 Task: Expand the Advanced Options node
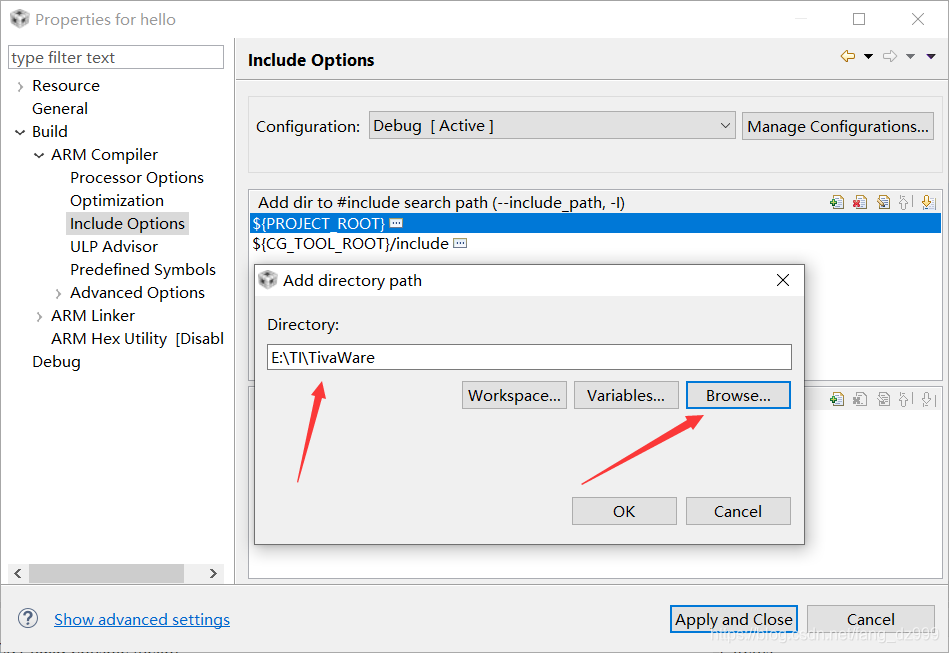58,294
